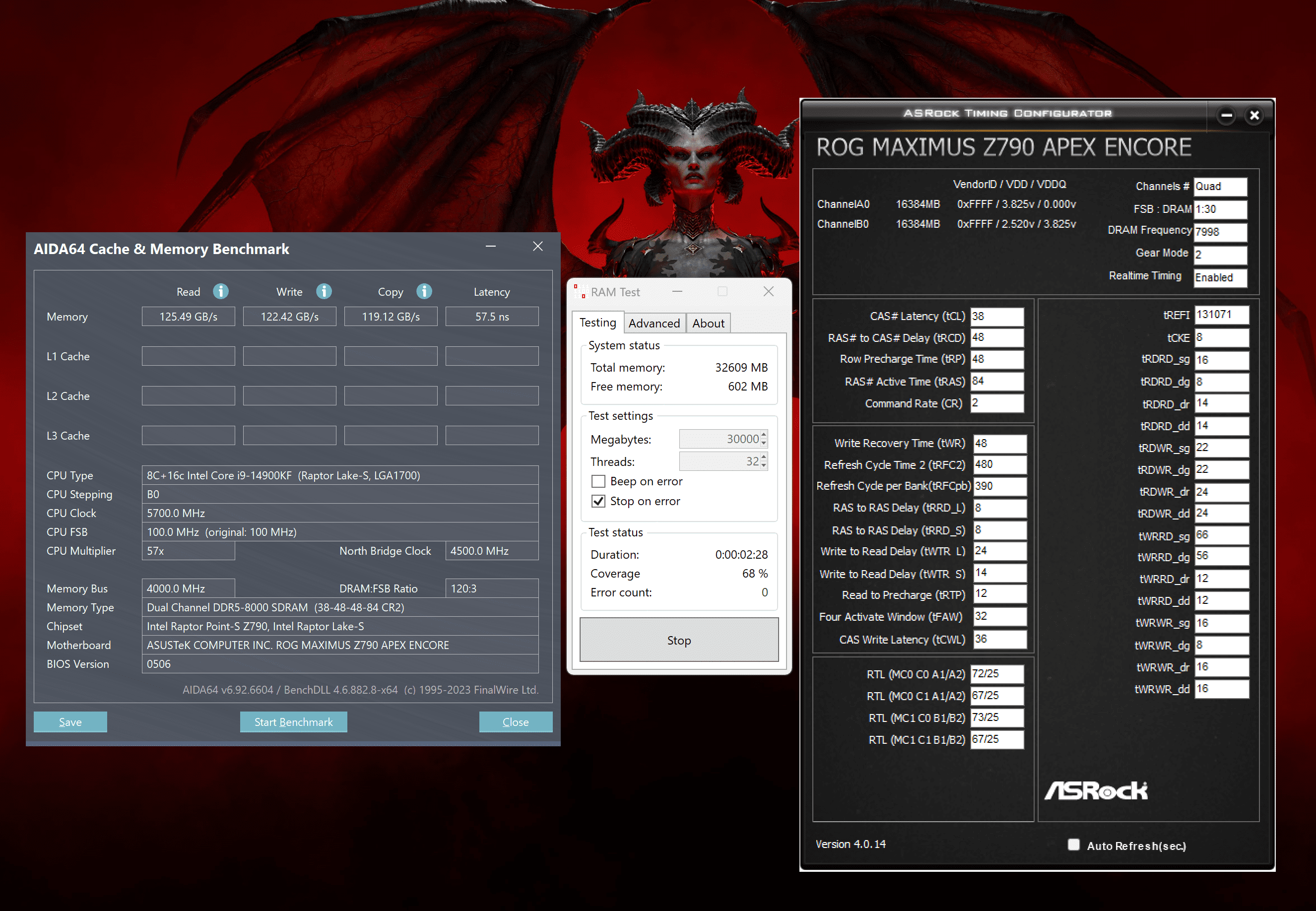This screenshot has height=911, width=1316.
Task: Click the CPU Type field showing i9-14900KF
Action: (340, 475)
